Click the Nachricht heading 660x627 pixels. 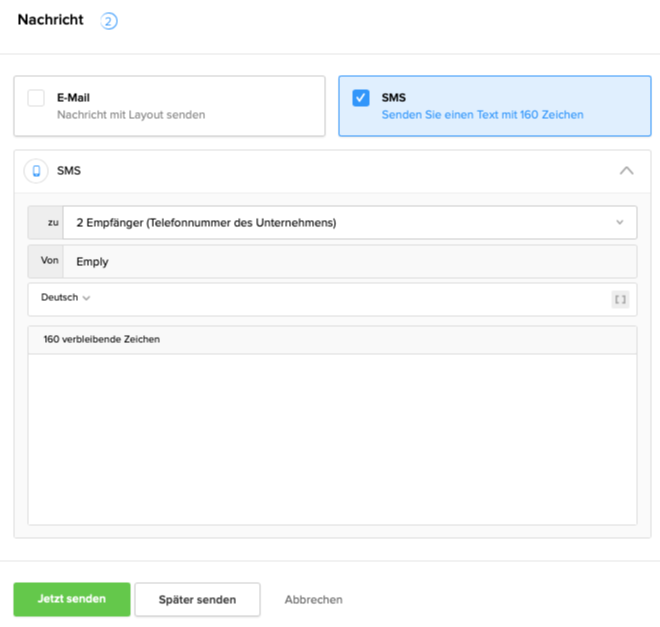[51, 20]
